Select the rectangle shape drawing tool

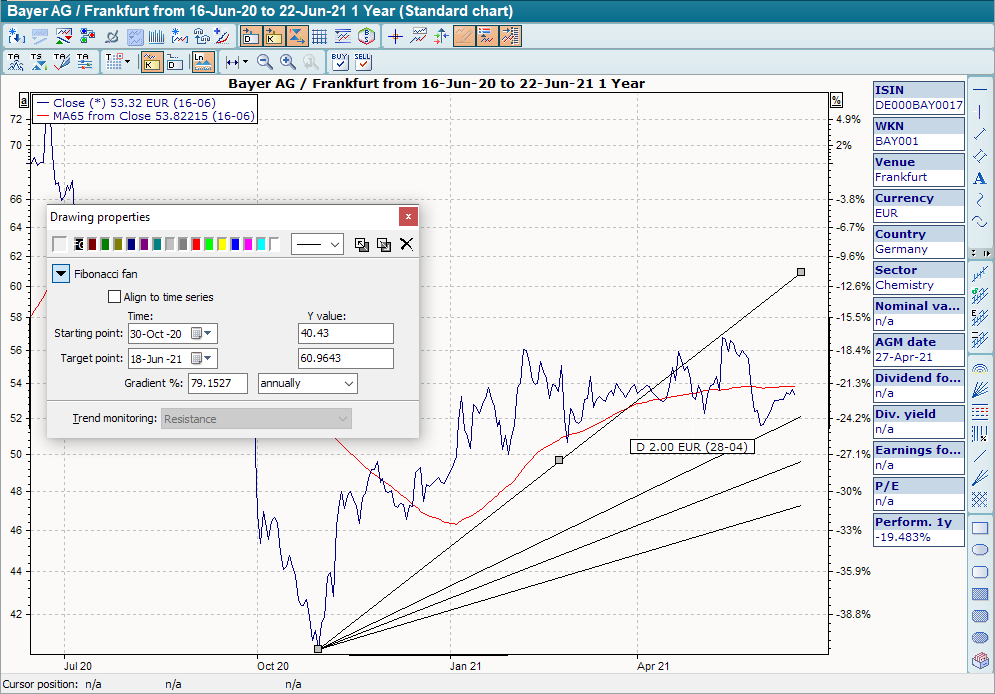pyautogui.click(x=980, y=528)
